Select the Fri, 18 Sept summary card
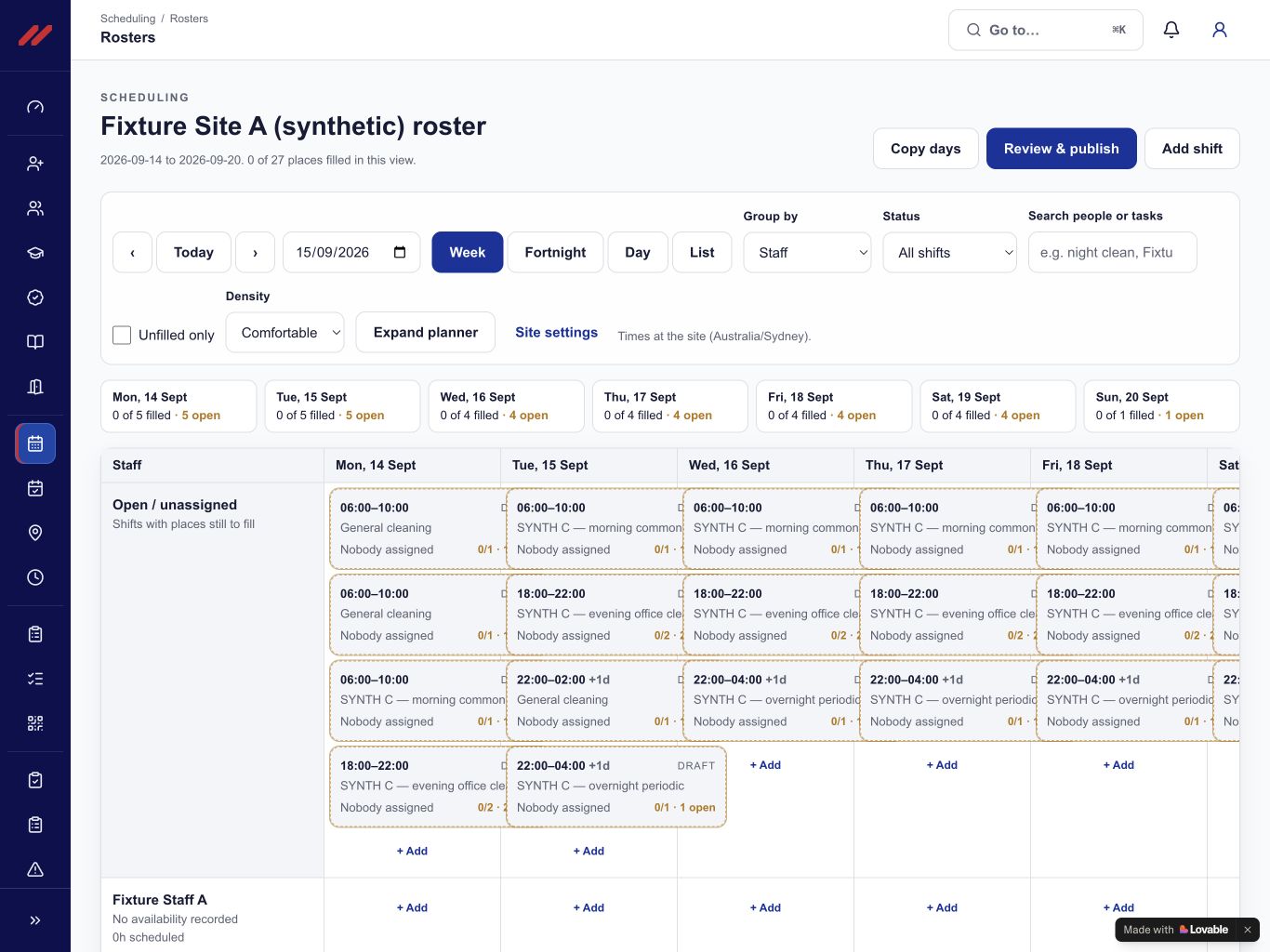Image resolution: width=1270 pixels, height=952 pixels. [x=834, y=406]
